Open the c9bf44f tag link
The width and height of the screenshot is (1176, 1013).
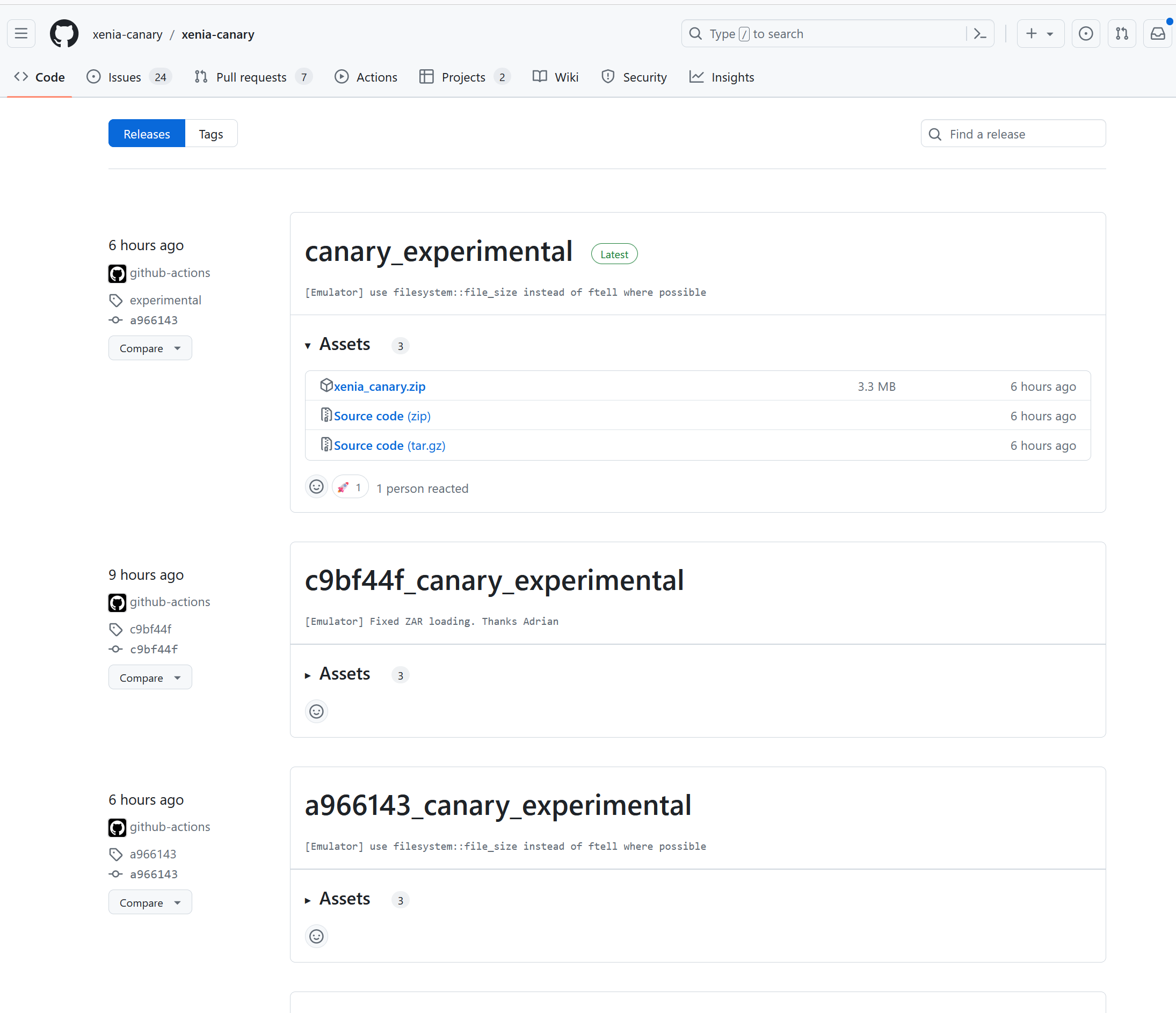coord(150,629)
